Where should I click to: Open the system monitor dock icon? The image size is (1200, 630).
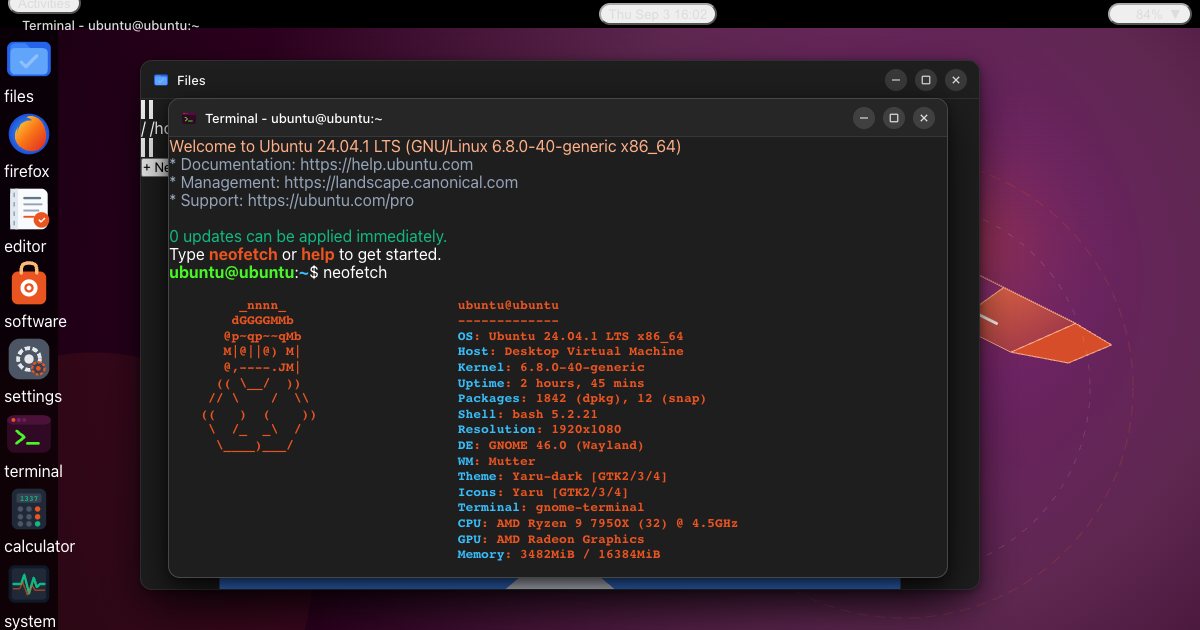click(x=29, y=584)
